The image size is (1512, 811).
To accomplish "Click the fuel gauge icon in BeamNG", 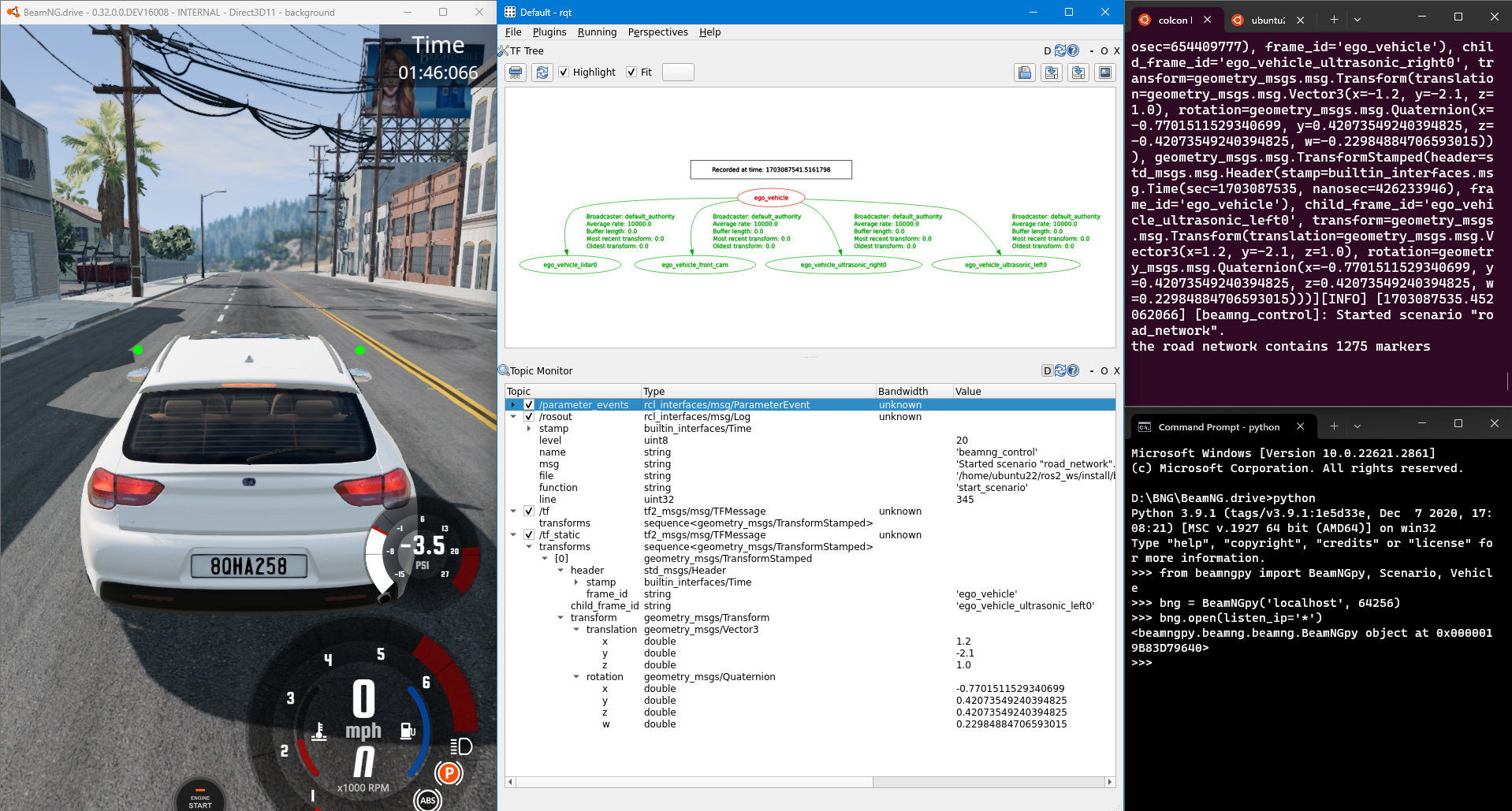I will point(408,731).
